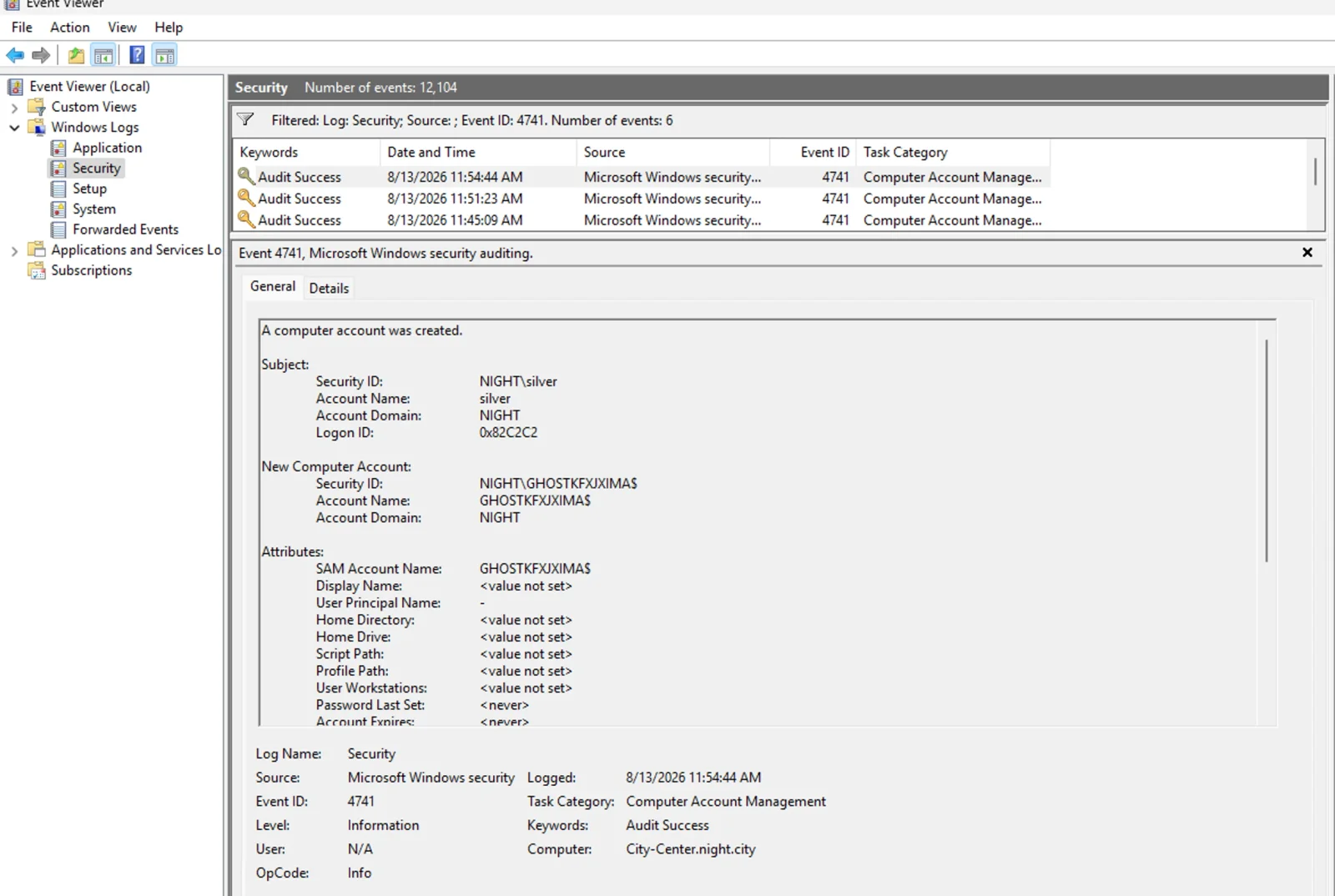This screenshot has height=896, width=1335.
Task: Click the Up one level folder icon
Action: click(76, 56)
